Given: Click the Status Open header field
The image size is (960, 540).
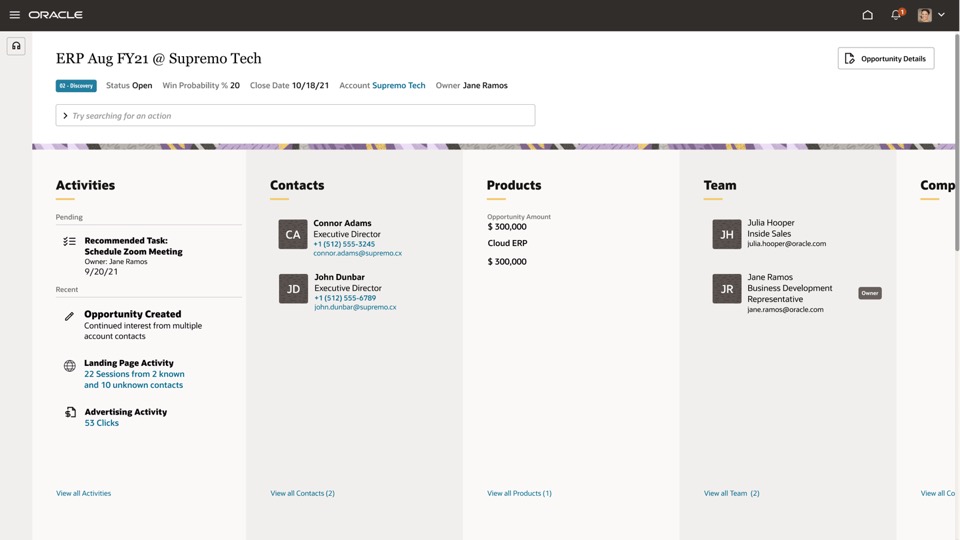Looking at the screenshot, I should coord(129,86).
